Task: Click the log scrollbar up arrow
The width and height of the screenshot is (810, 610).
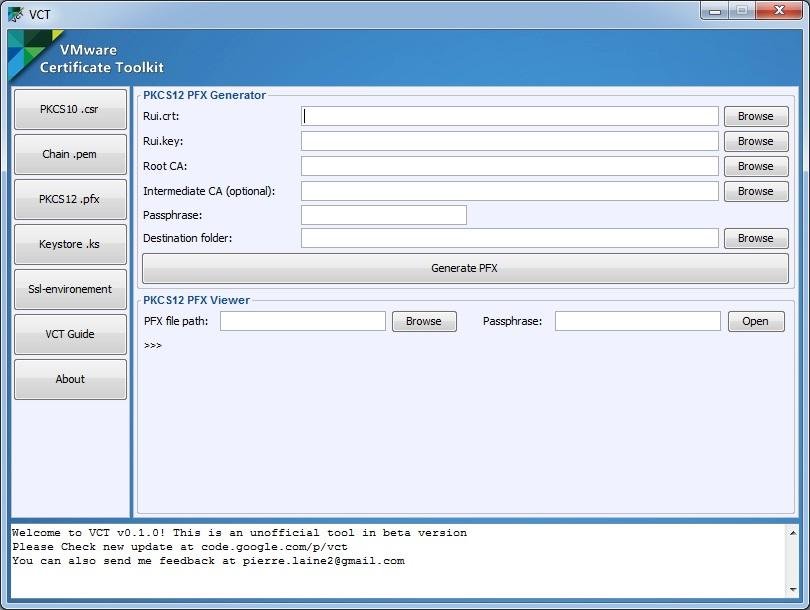Action: (792, 533)
